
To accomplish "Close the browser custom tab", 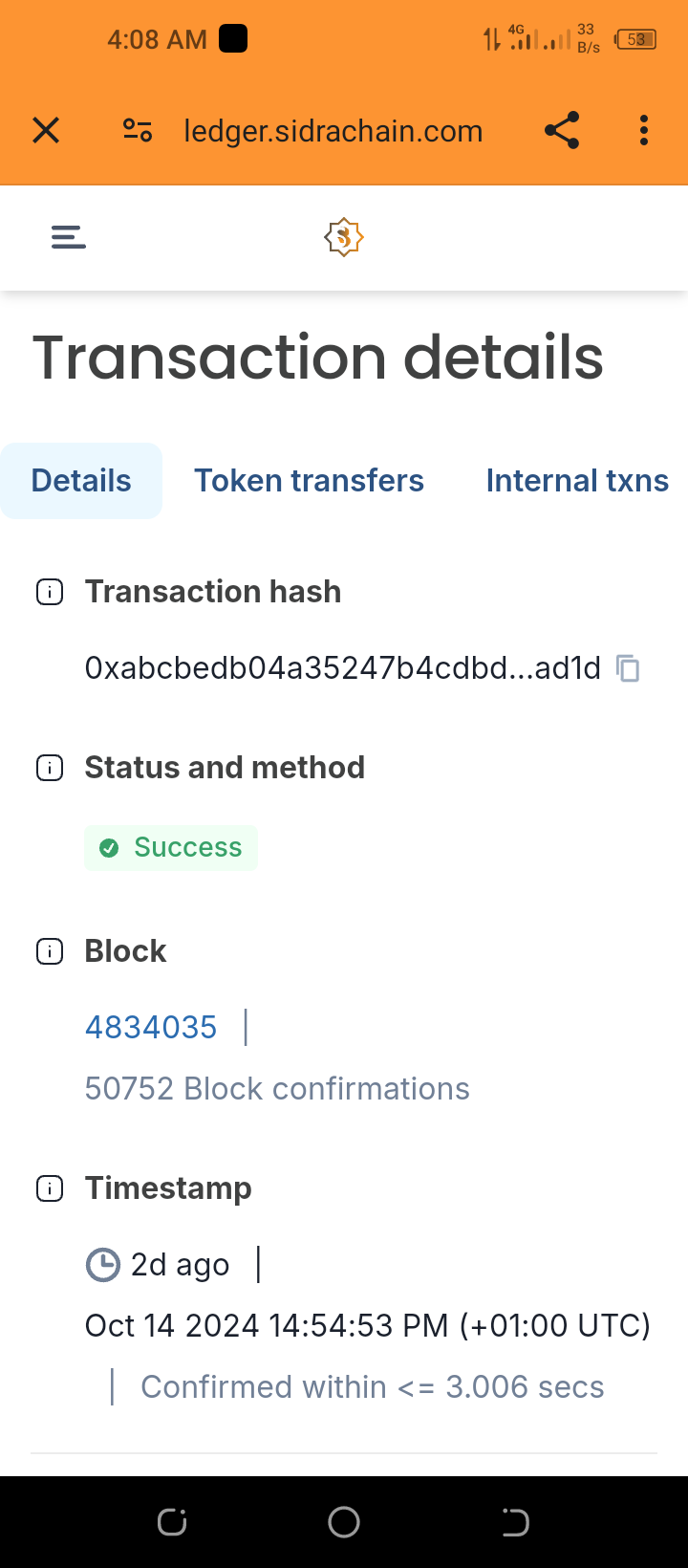I will tap(46, 130).
